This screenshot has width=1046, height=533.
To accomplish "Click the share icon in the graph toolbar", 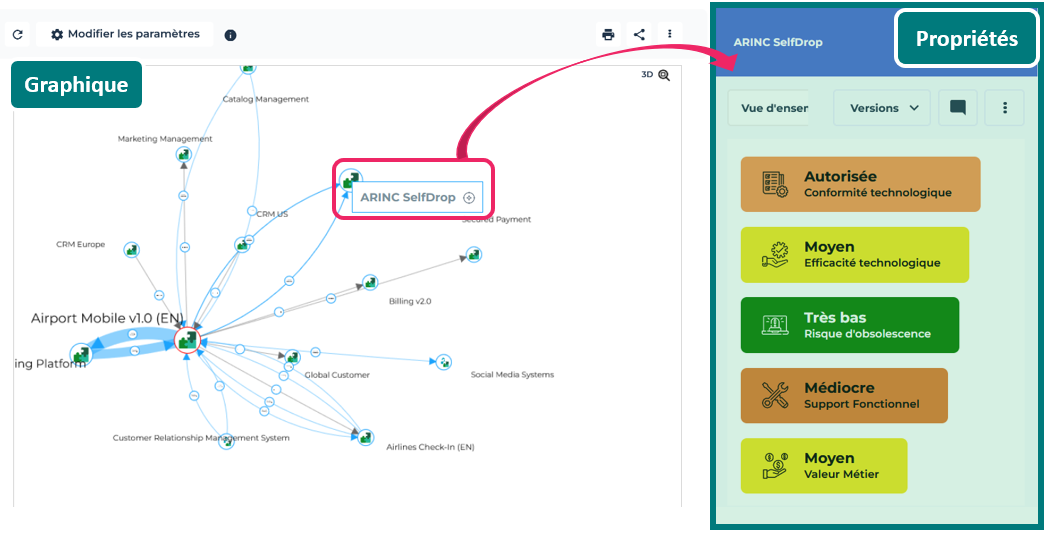I will point(639,34).
